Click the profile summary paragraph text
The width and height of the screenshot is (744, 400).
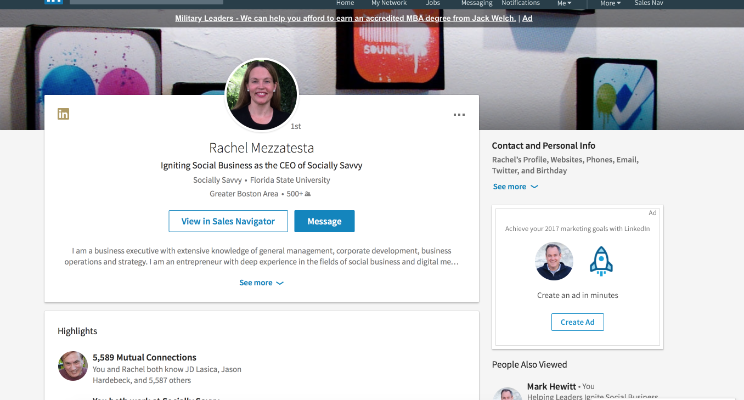tap(261, 256)
